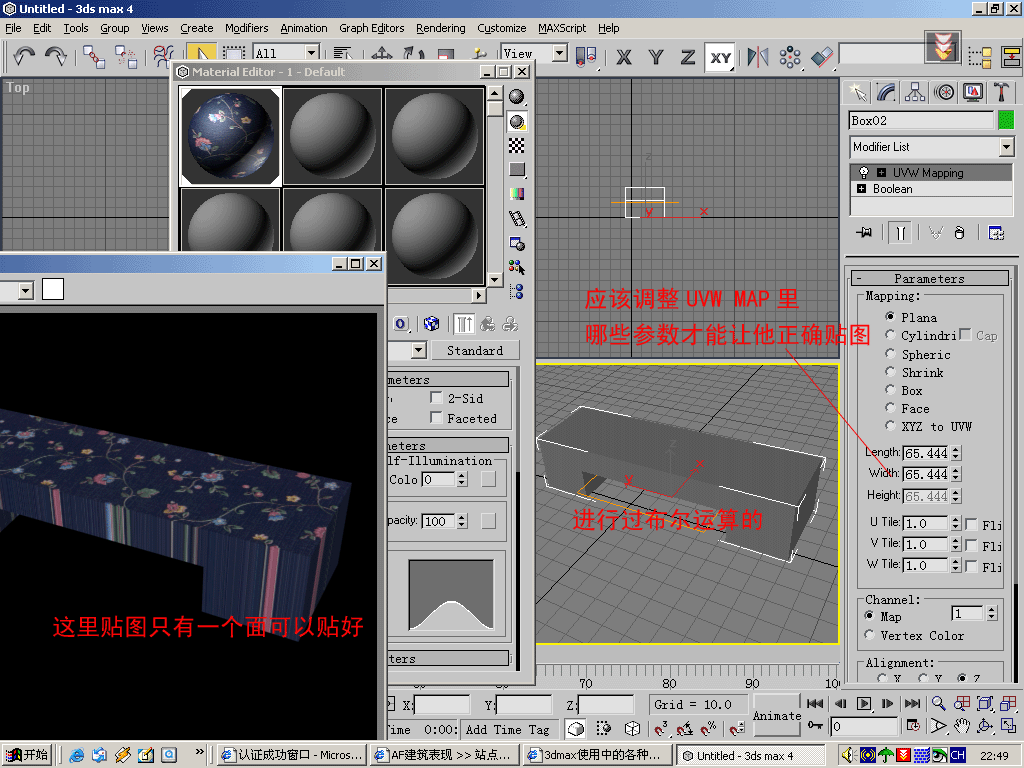1024x768 pixels.
Task: Open Time Configuration clock button
Action: point(913,726)
